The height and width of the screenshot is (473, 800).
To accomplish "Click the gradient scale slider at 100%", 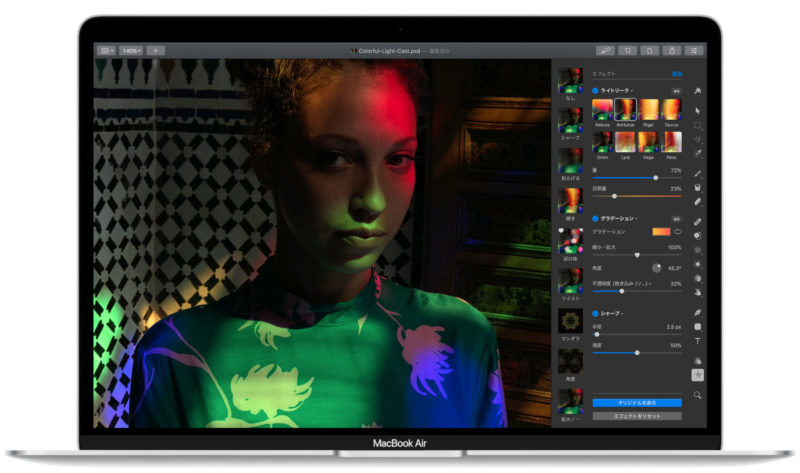I will tap(637, 255).
